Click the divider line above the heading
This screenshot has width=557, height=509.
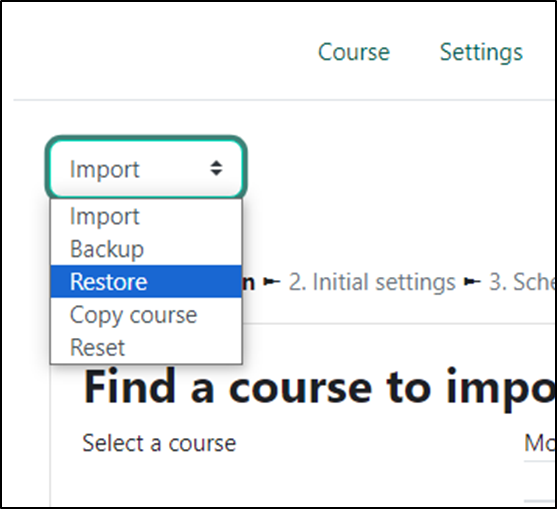point(398,324)
